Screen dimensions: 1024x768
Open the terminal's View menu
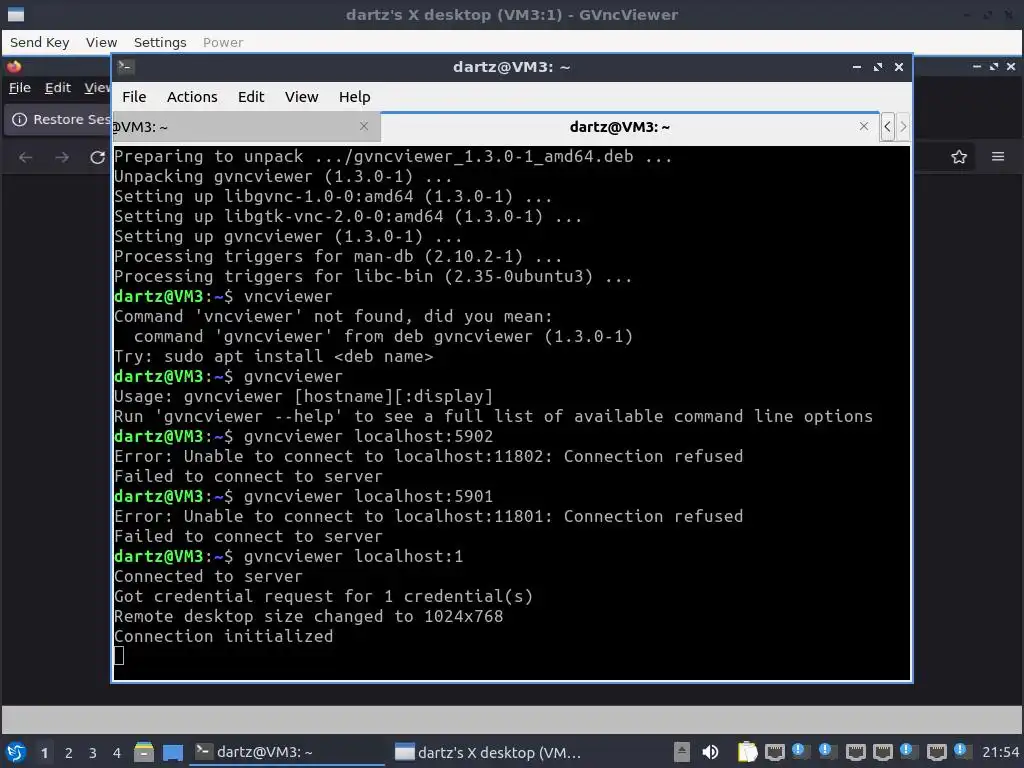pos(301,97)
